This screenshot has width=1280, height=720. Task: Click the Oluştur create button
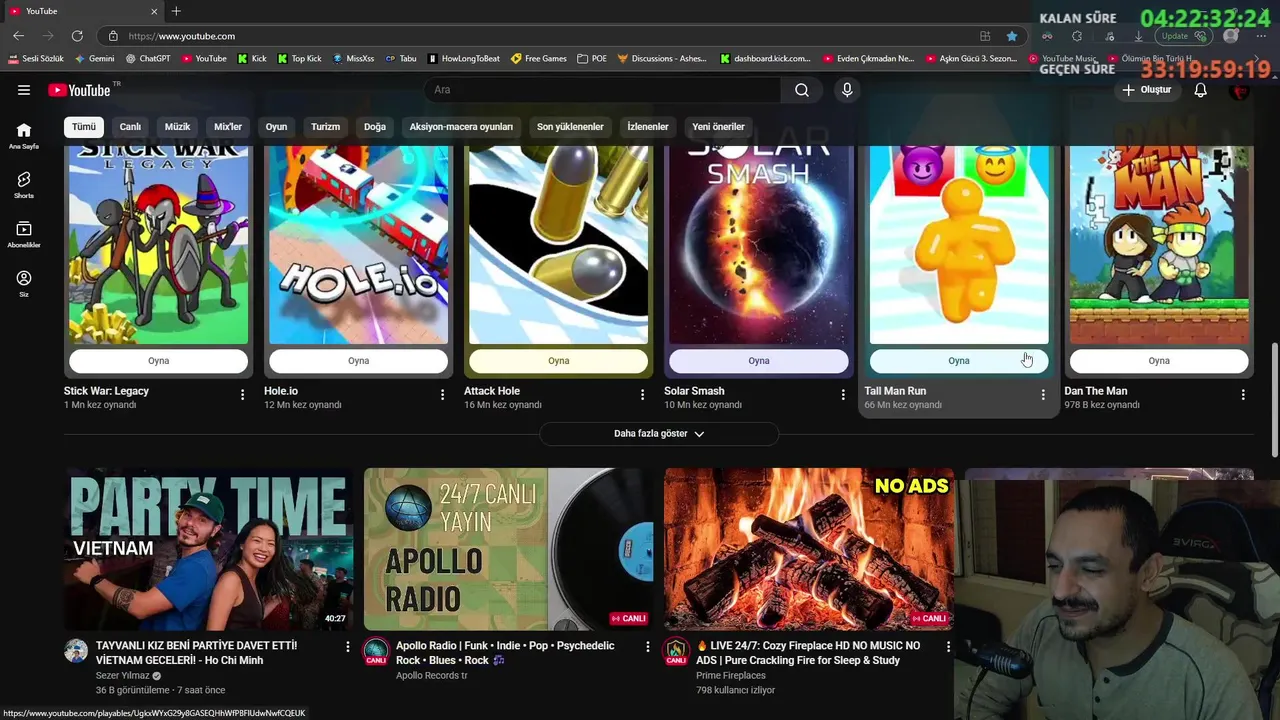point(1146,90)
